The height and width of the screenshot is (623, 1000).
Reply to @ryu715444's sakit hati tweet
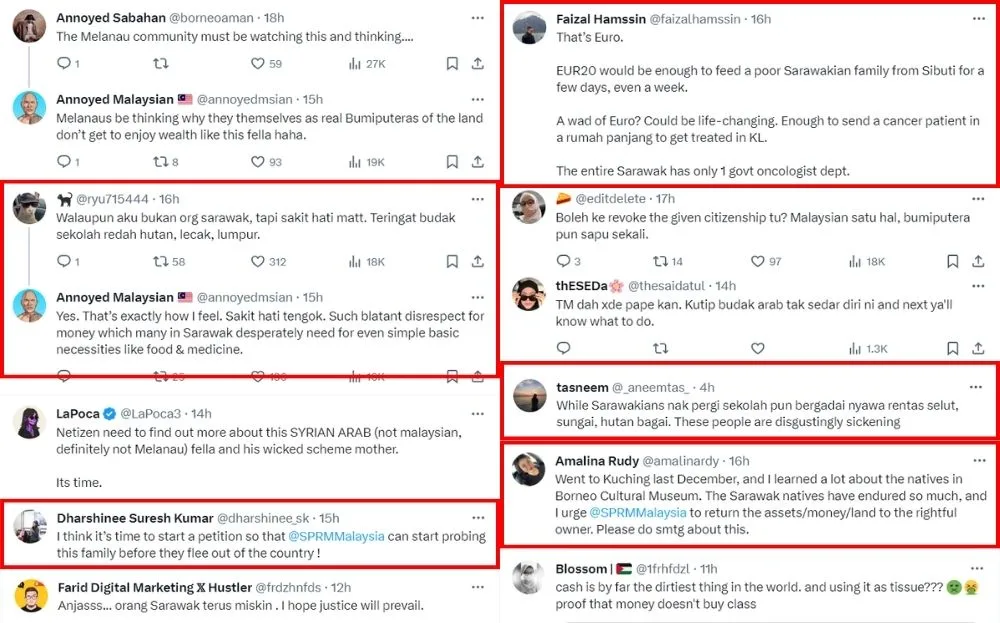pos(64,262)
